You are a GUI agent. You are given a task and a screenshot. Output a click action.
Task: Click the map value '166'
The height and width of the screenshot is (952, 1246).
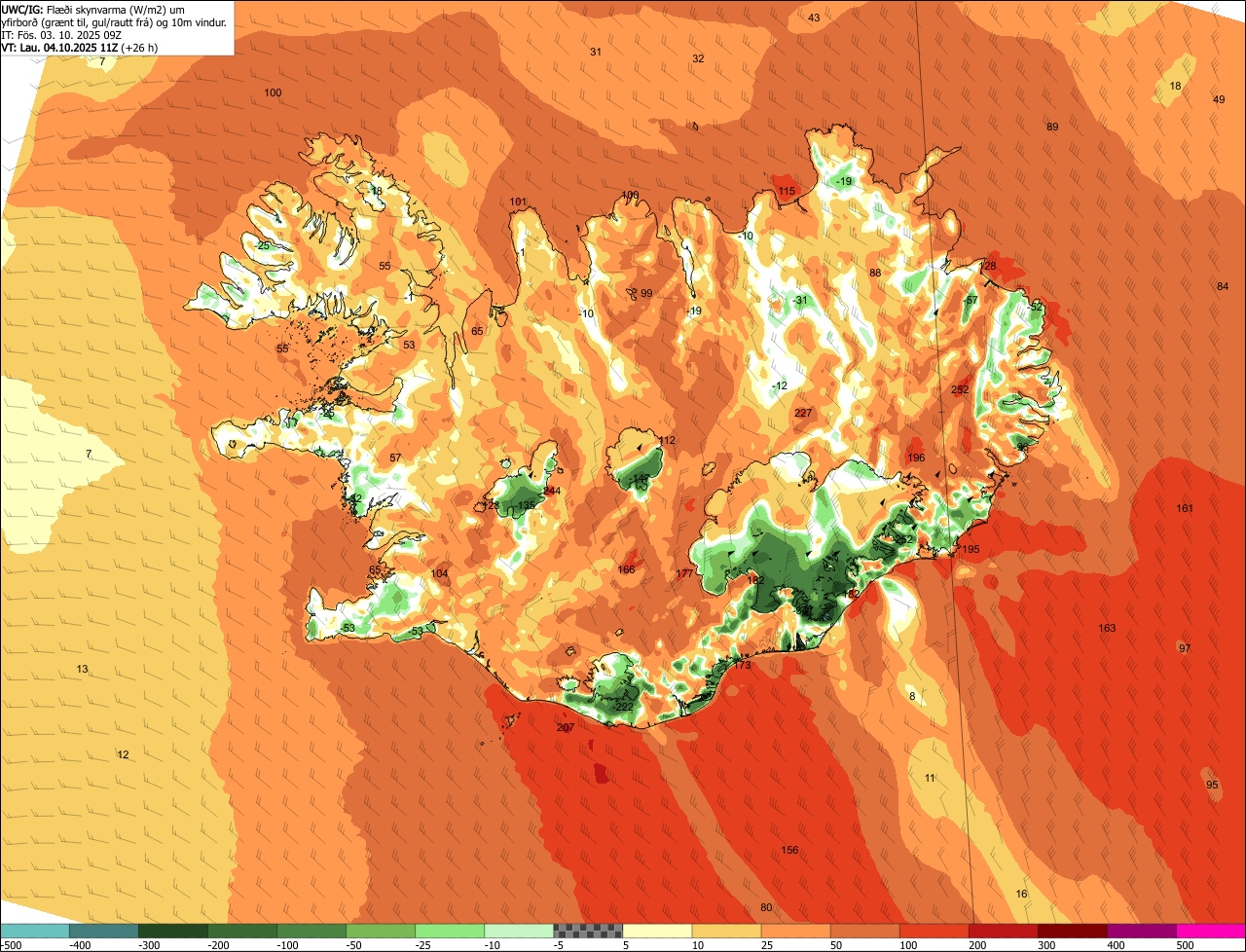point(627,569)
